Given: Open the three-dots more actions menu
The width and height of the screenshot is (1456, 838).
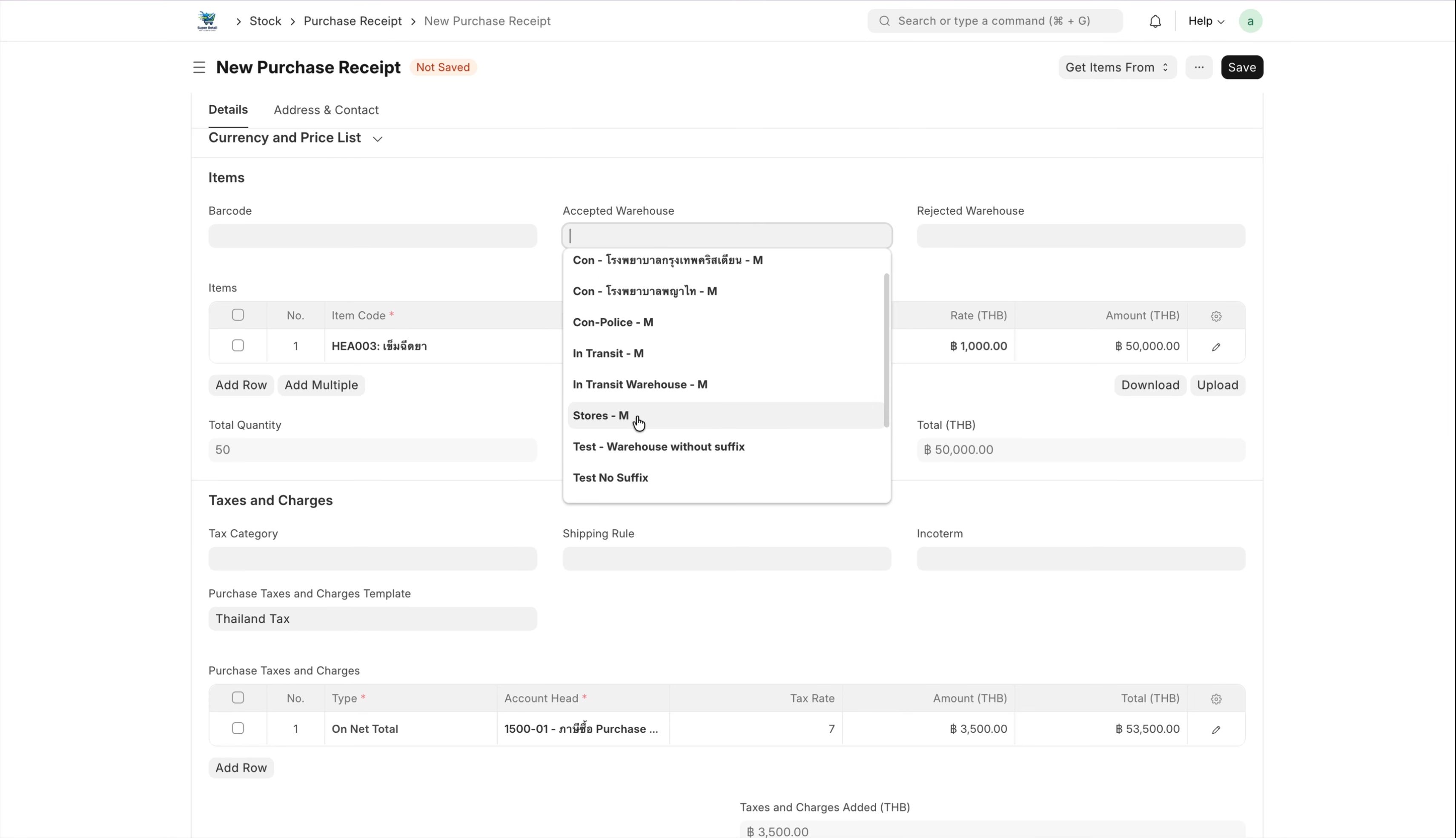Looking at the screenshot, I should coord(1199,67).
